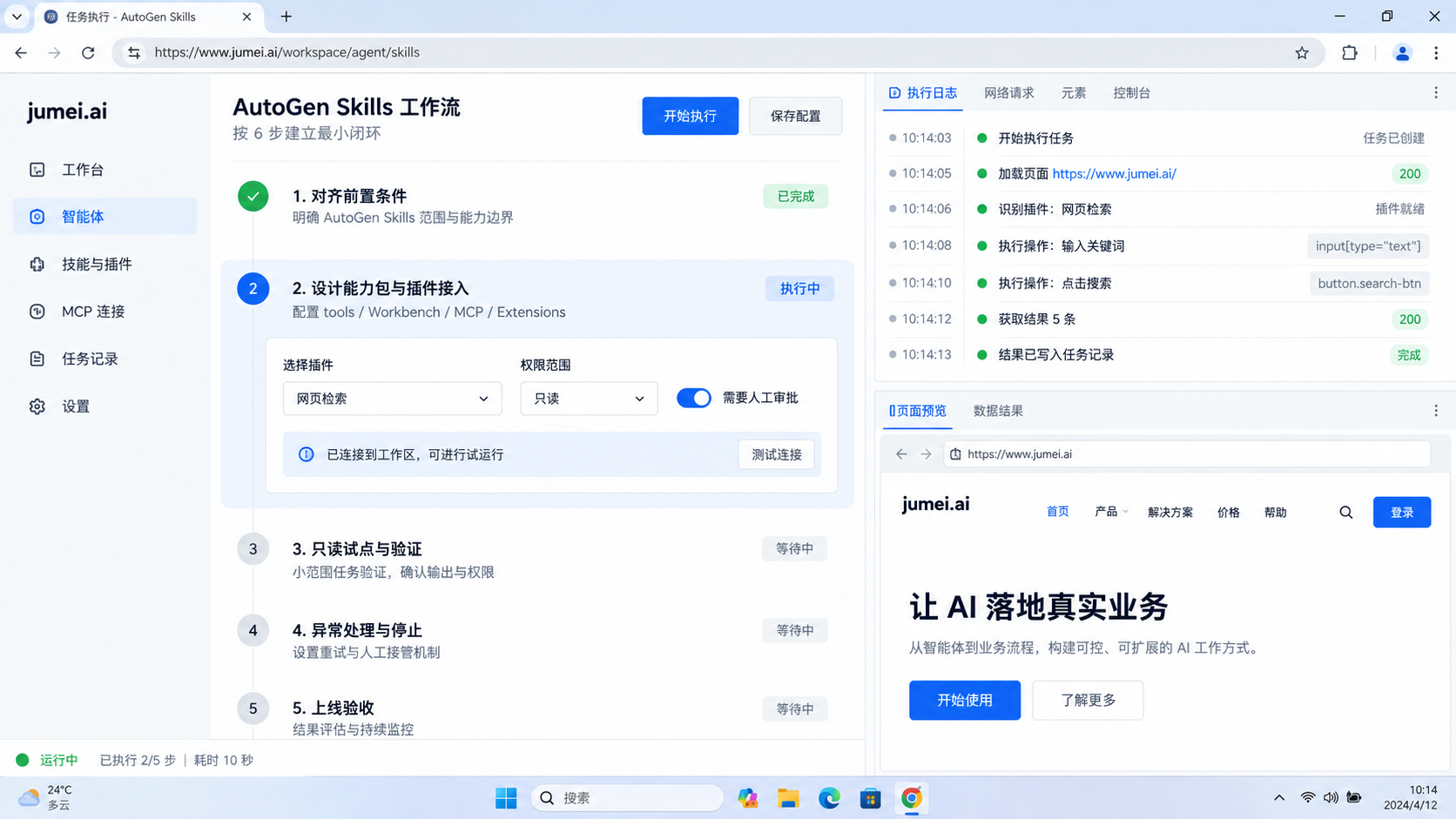Click the taskbar 搜索 box
This screenshot has height=819, width=1456.
click(x=627, y=798)
